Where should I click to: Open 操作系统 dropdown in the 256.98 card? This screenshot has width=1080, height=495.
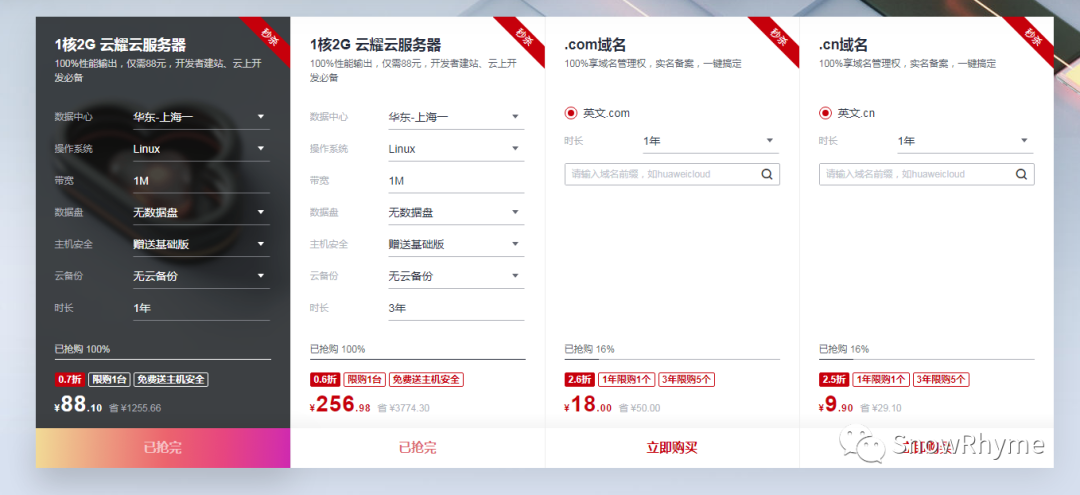click(456, 149)
